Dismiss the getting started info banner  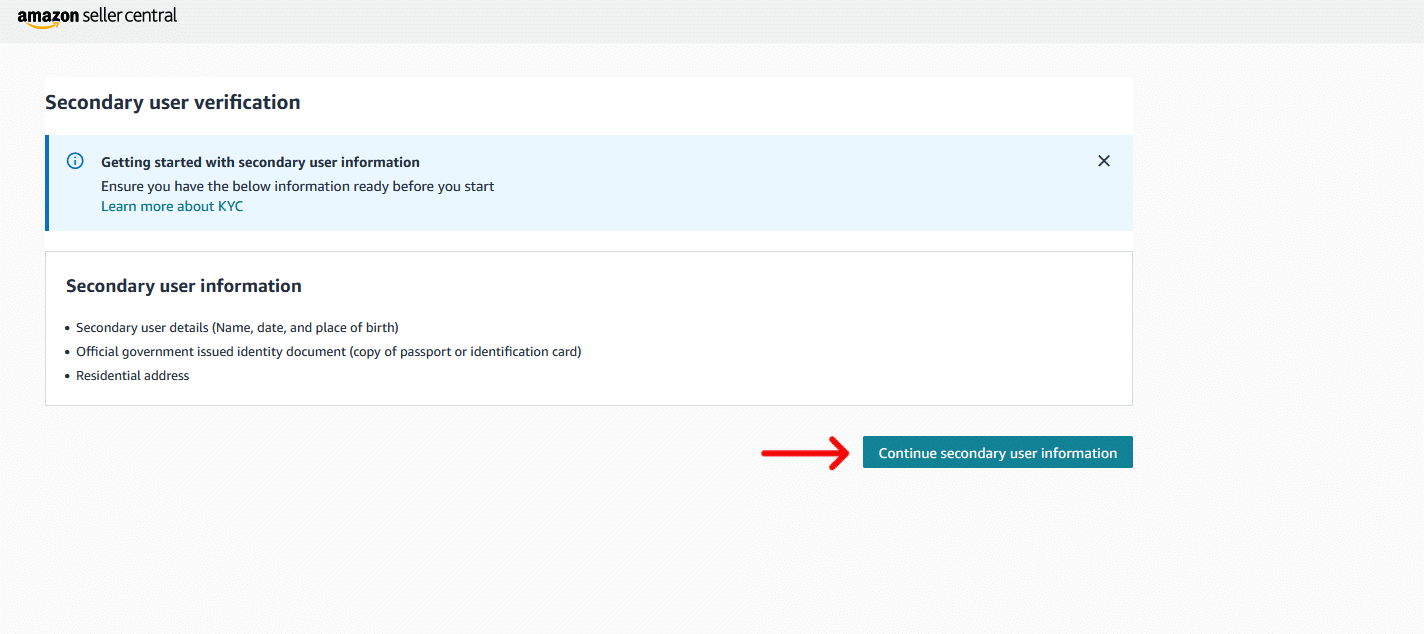pos(1104,161)
